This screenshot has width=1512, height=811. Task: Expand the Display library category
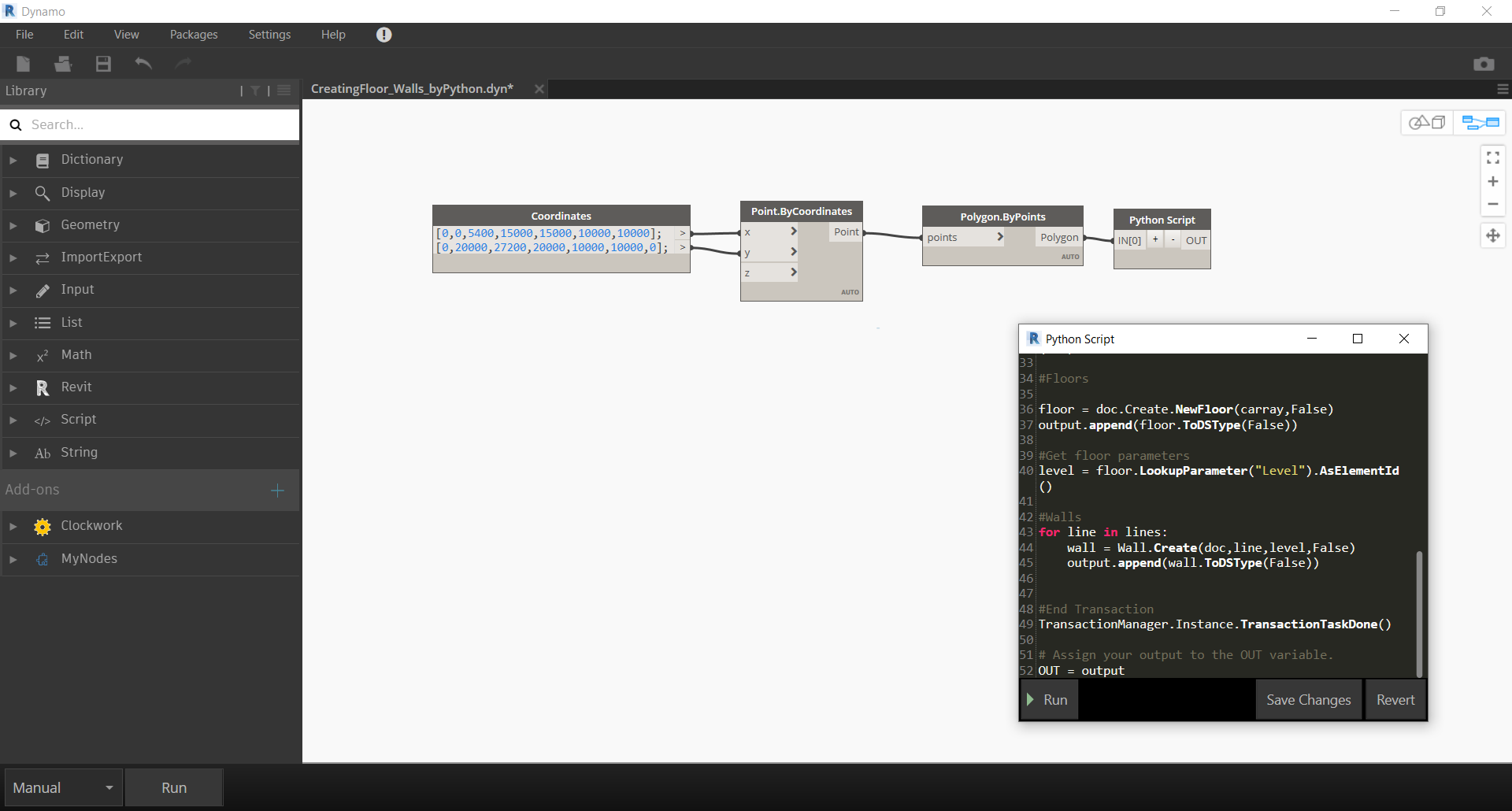[13, 193]
